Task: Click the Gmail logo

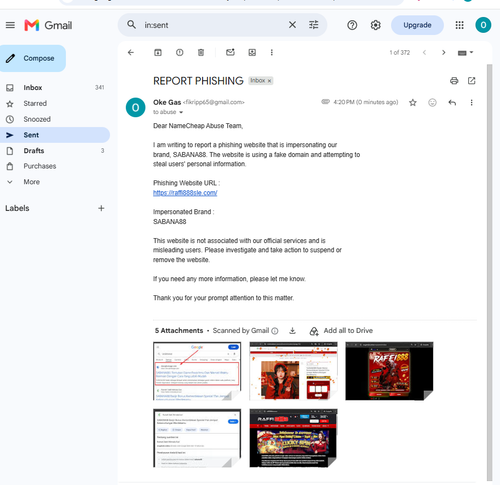Action: coord(48,25)
